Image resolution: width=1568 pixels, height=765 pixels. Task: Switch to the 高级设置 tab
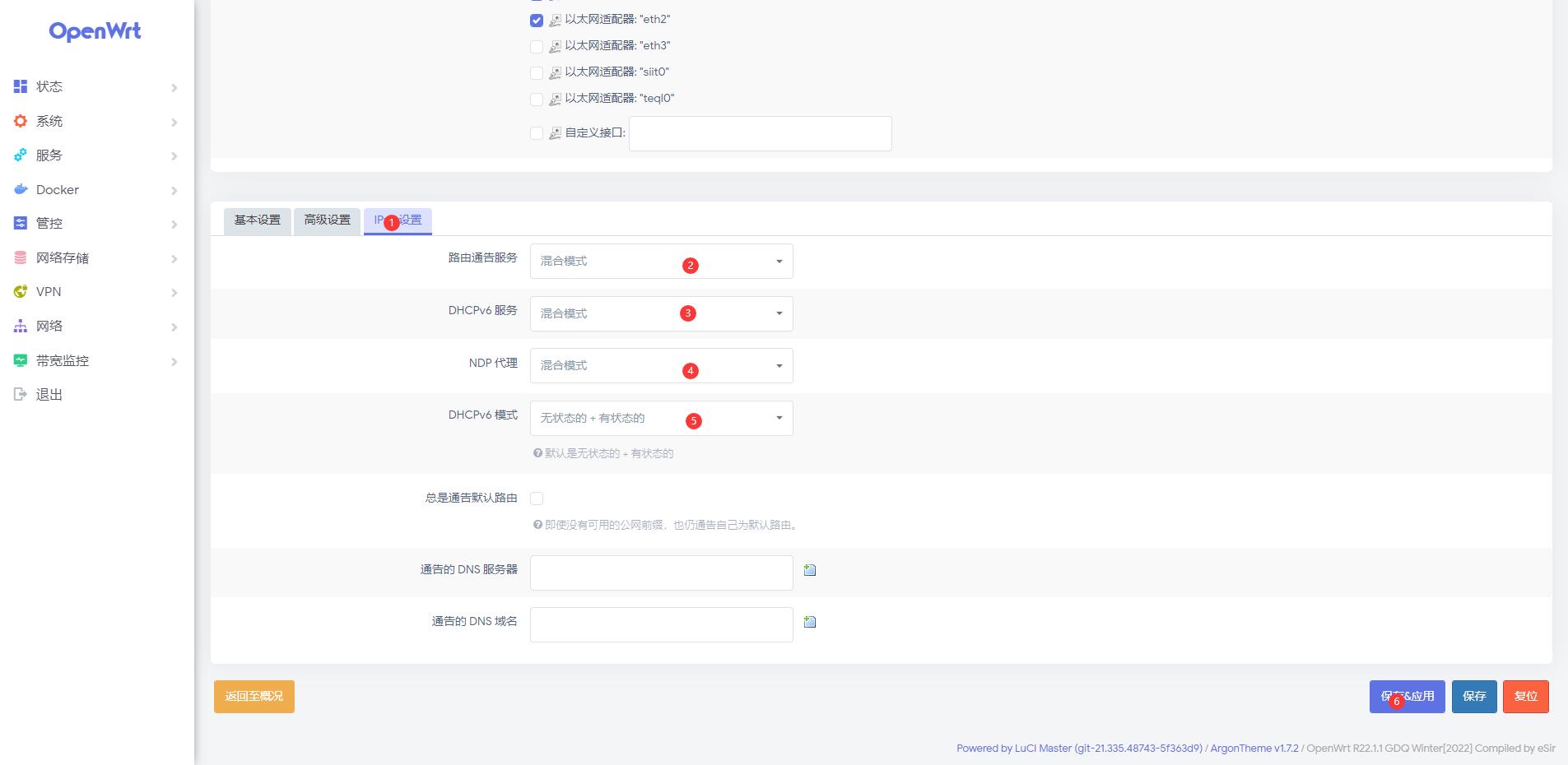click(328, 220)
